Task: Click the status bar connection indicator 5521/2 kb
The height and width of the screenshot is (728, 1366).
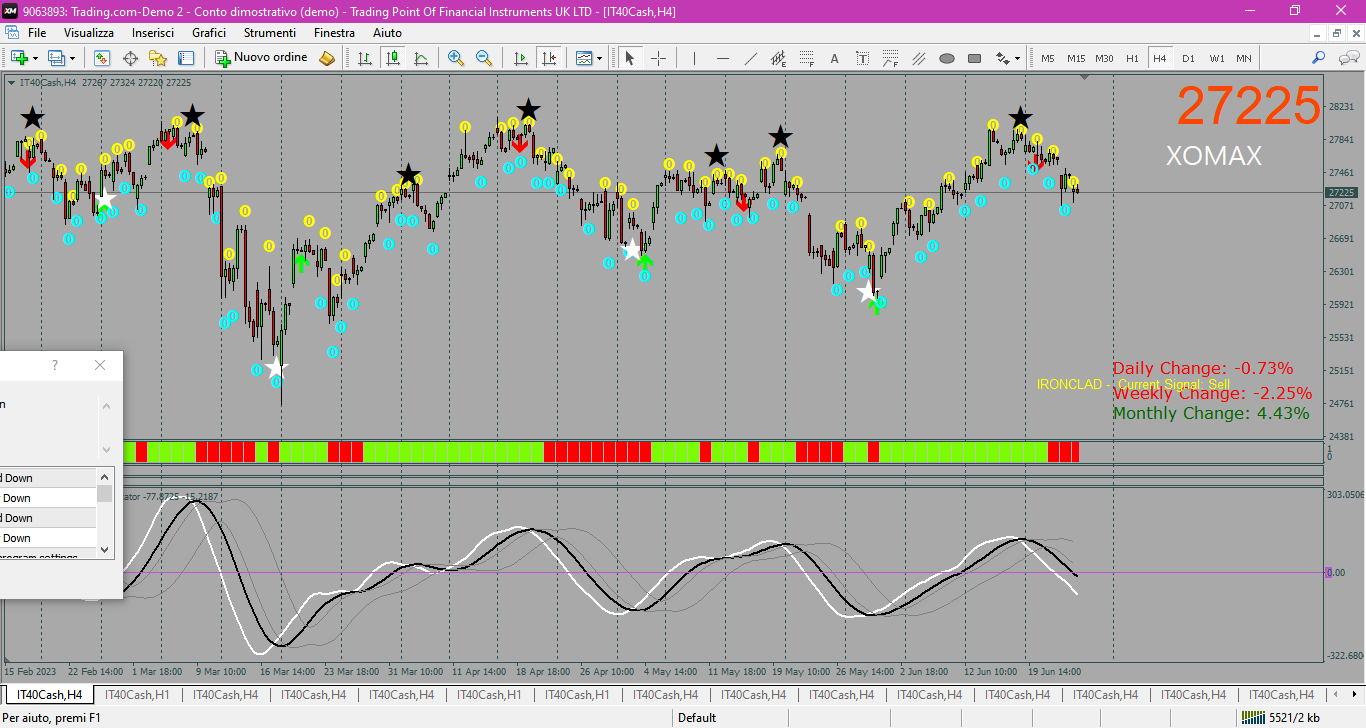Action: (x=1281, y=717)
